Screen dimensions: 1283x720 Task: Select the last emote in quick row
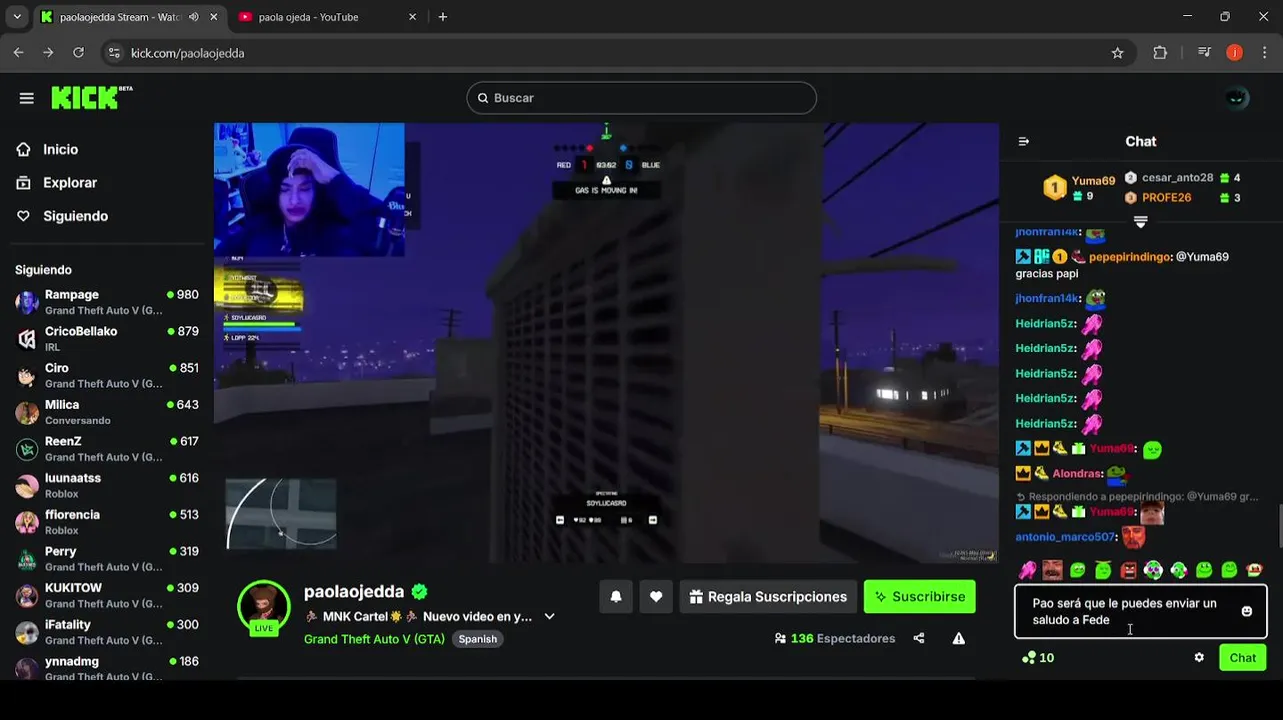(x=1254, y=570)
